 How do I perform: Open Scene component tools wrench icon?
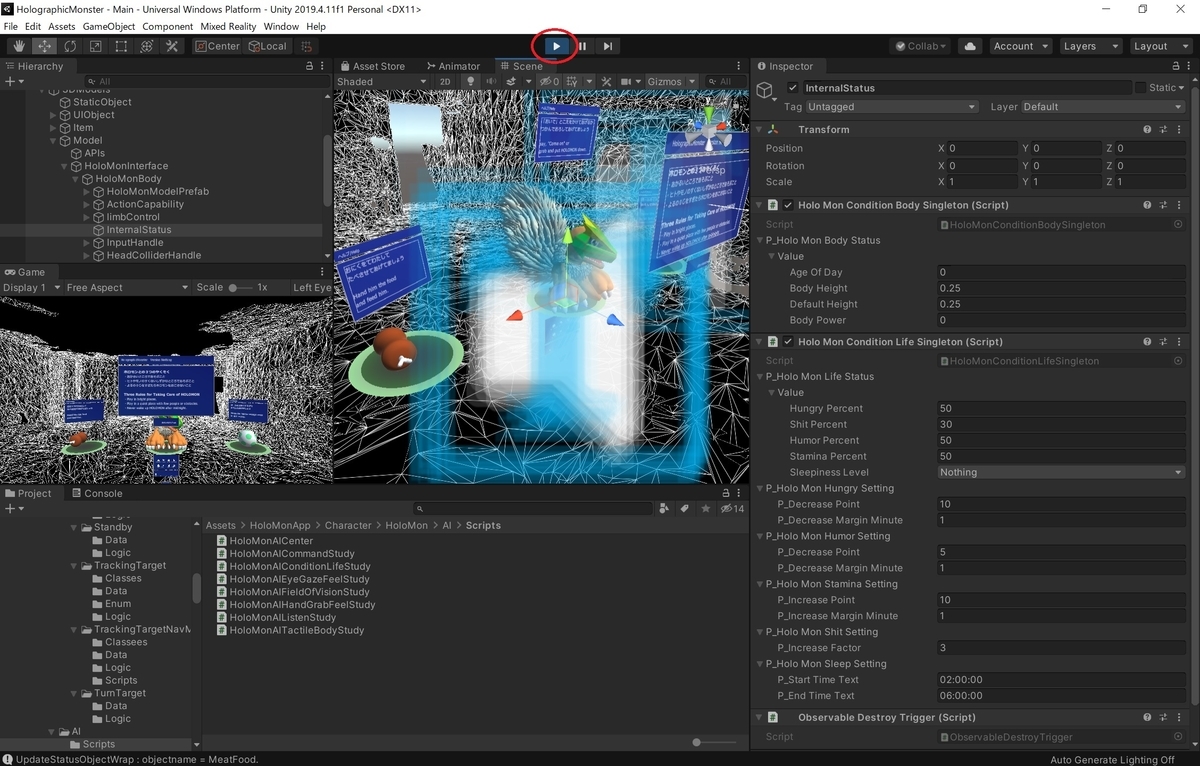606,82
